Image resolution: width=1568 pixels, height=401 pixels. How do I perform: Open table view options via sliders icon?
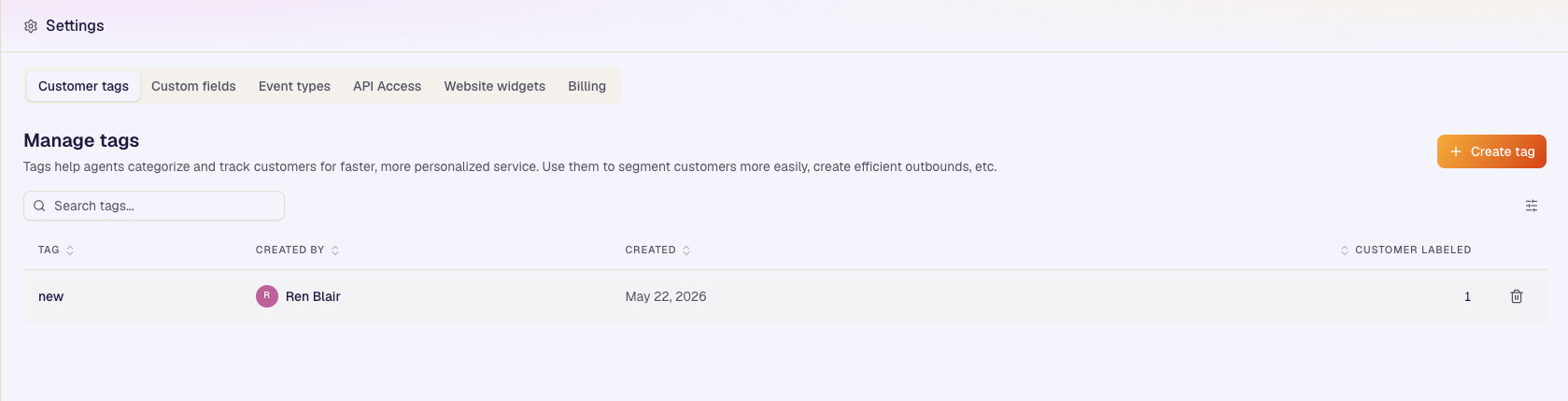(1532, 206)
